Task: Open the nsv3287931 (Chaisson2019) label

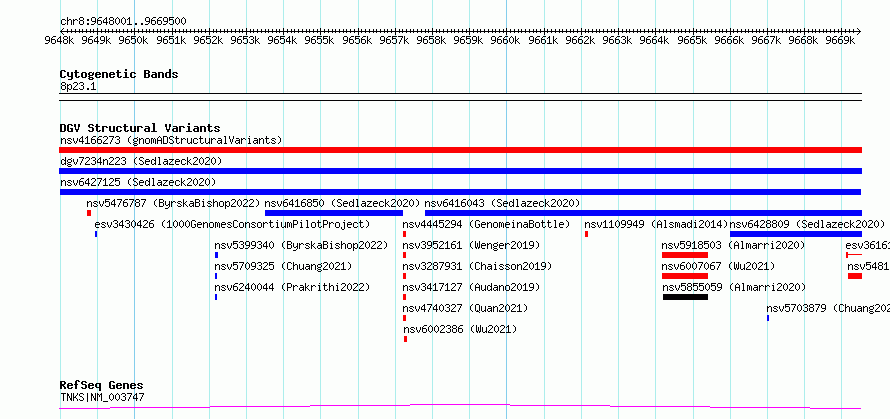Action: 477,266
